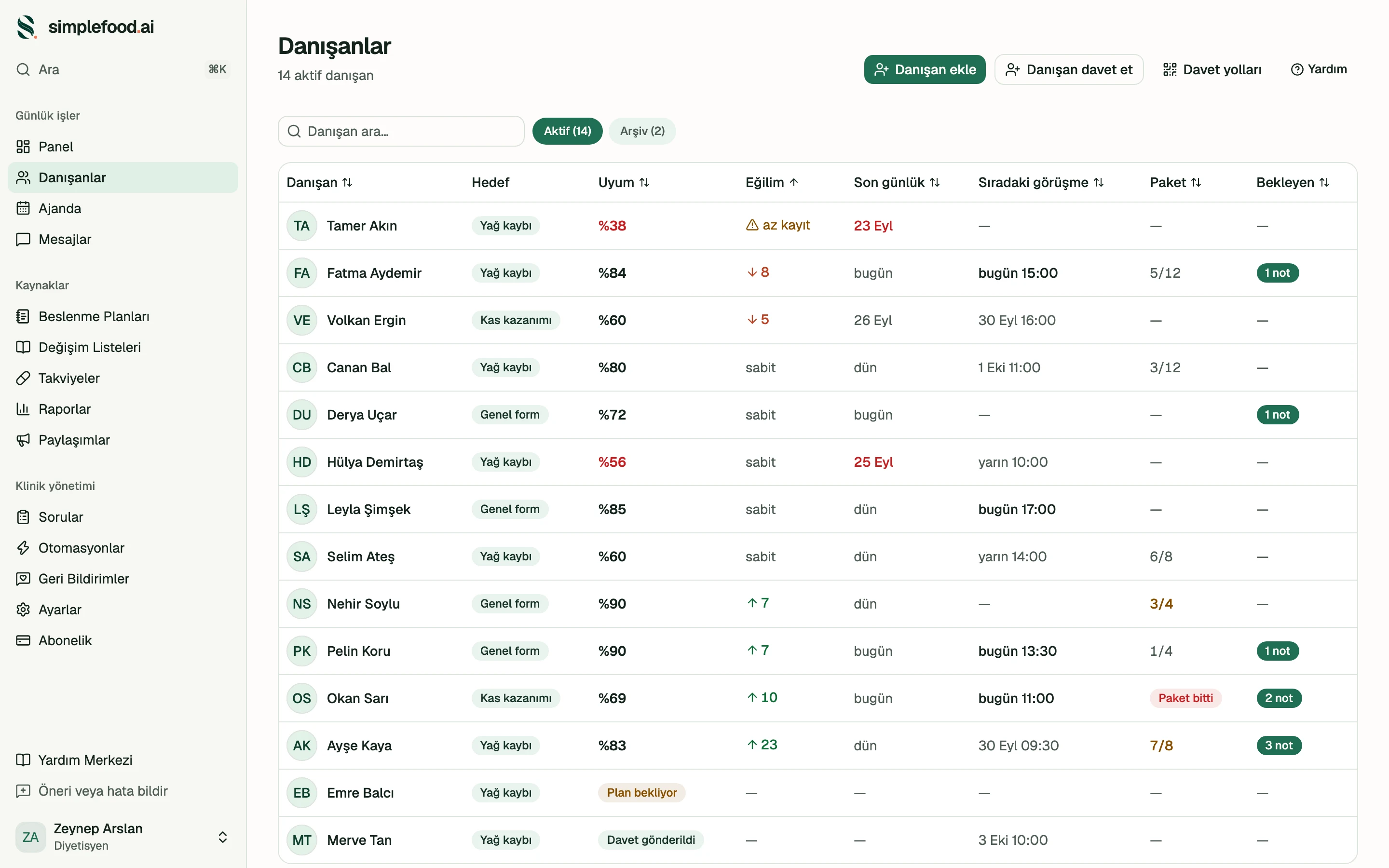Open Ajanda calendar icon
Viewport: 1389px width, 868px height.
(x=23, y=208)
